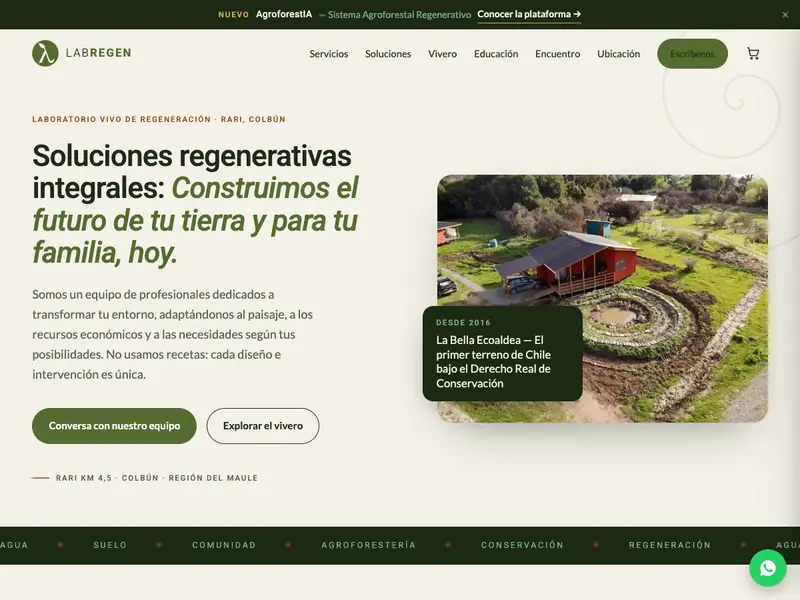800x600 pixels.
Task: Open the WhatsApp chat bubble
Action: coord(768,567)
